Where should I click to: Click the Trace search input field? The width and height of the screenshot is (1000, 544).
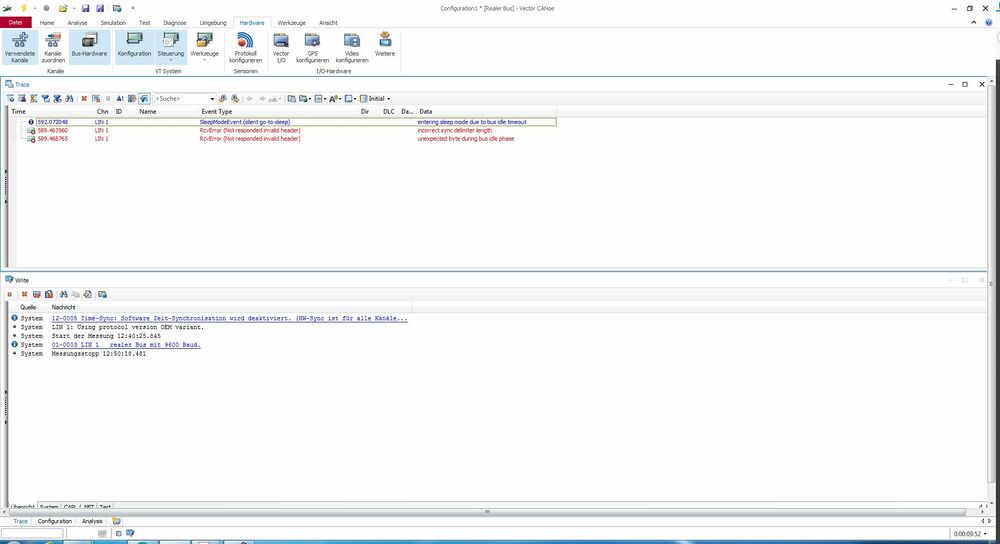point(181,99)
